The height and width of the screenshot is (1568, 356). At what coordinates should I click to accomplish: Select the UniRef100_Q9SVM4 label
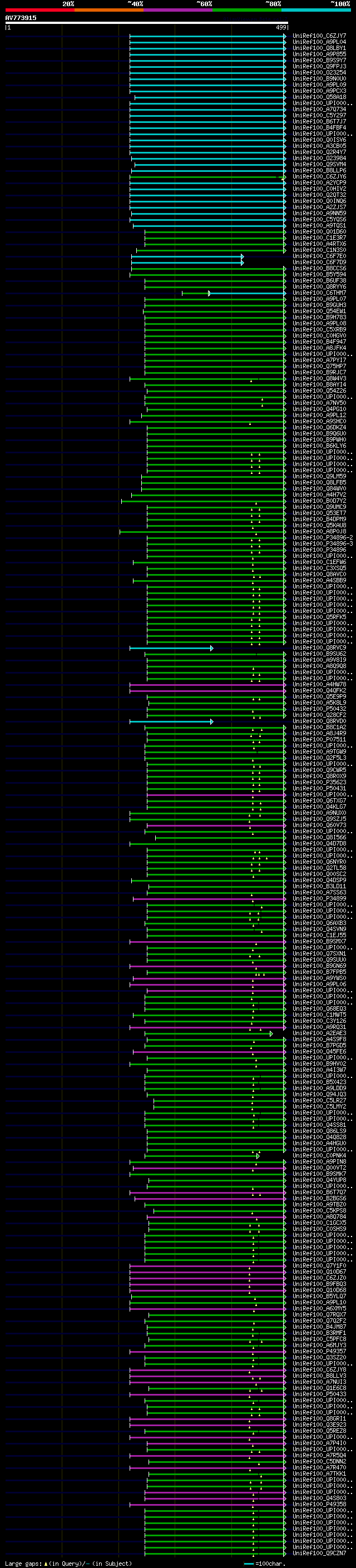(319, 164)
